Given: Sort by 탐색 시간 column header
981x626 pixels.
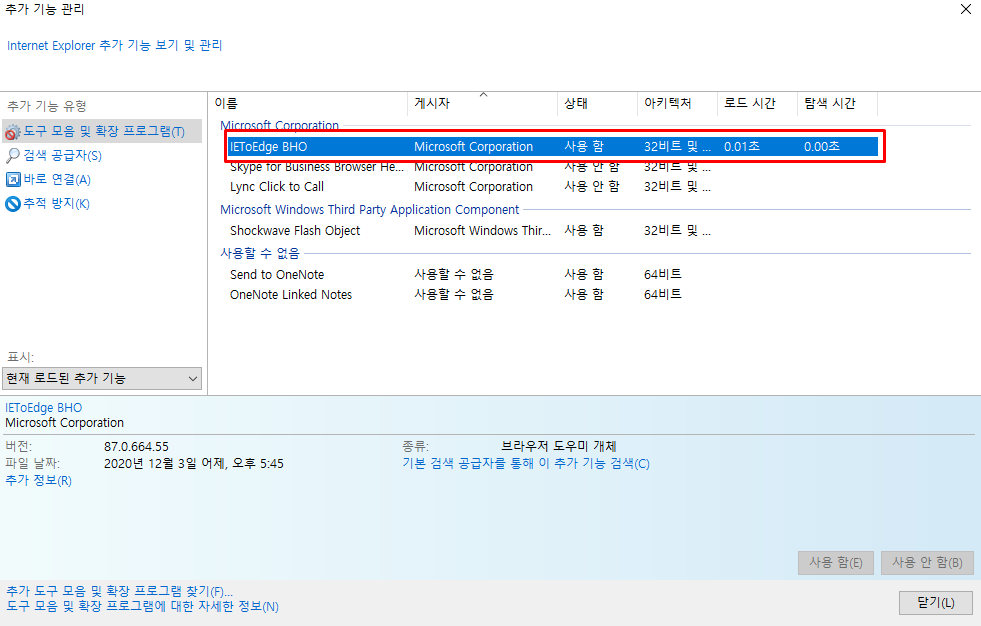Looking at the screenshot, I should [837, 103].
